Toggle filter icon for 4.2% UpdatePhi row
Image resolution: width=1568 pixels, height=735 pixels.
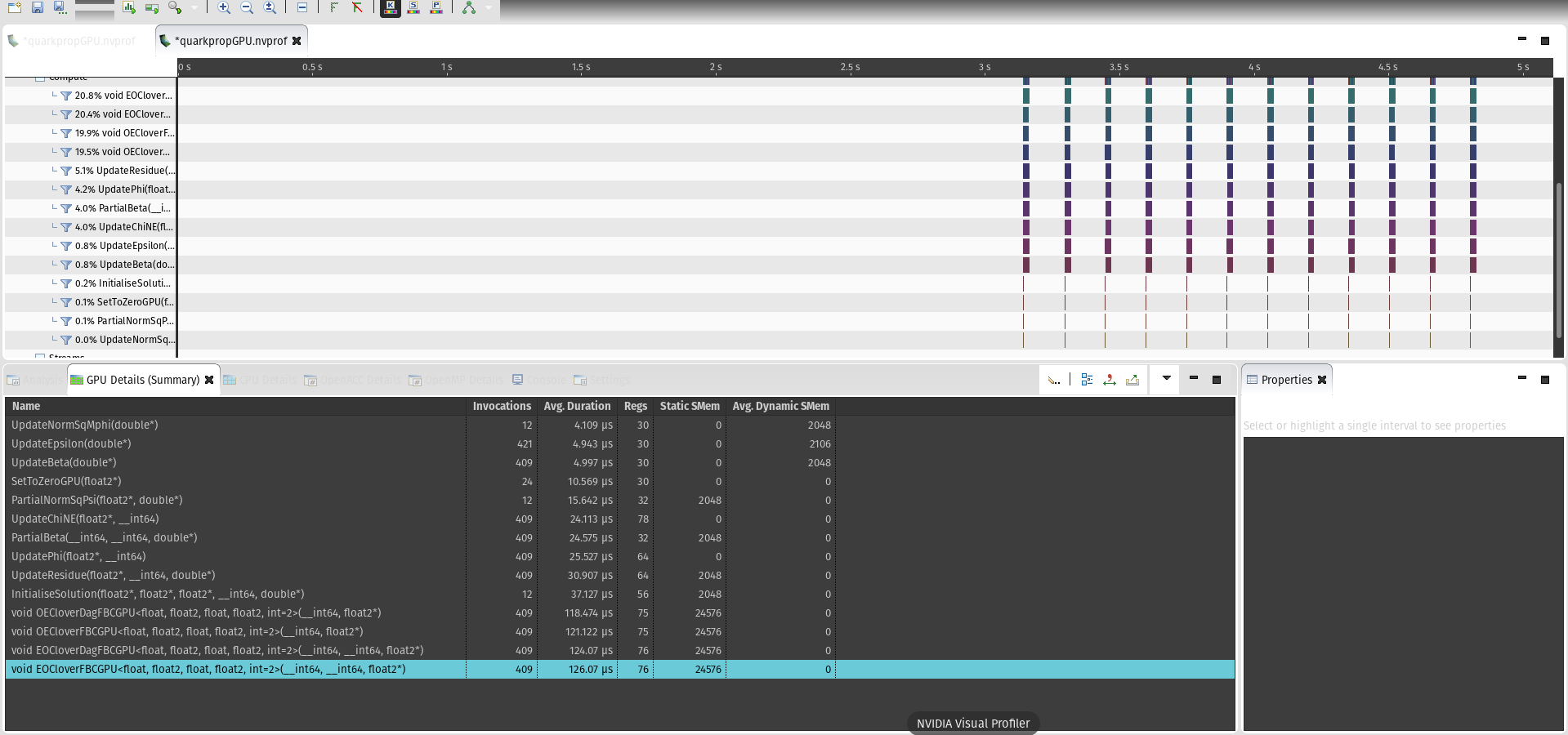(x=66, y=189)
